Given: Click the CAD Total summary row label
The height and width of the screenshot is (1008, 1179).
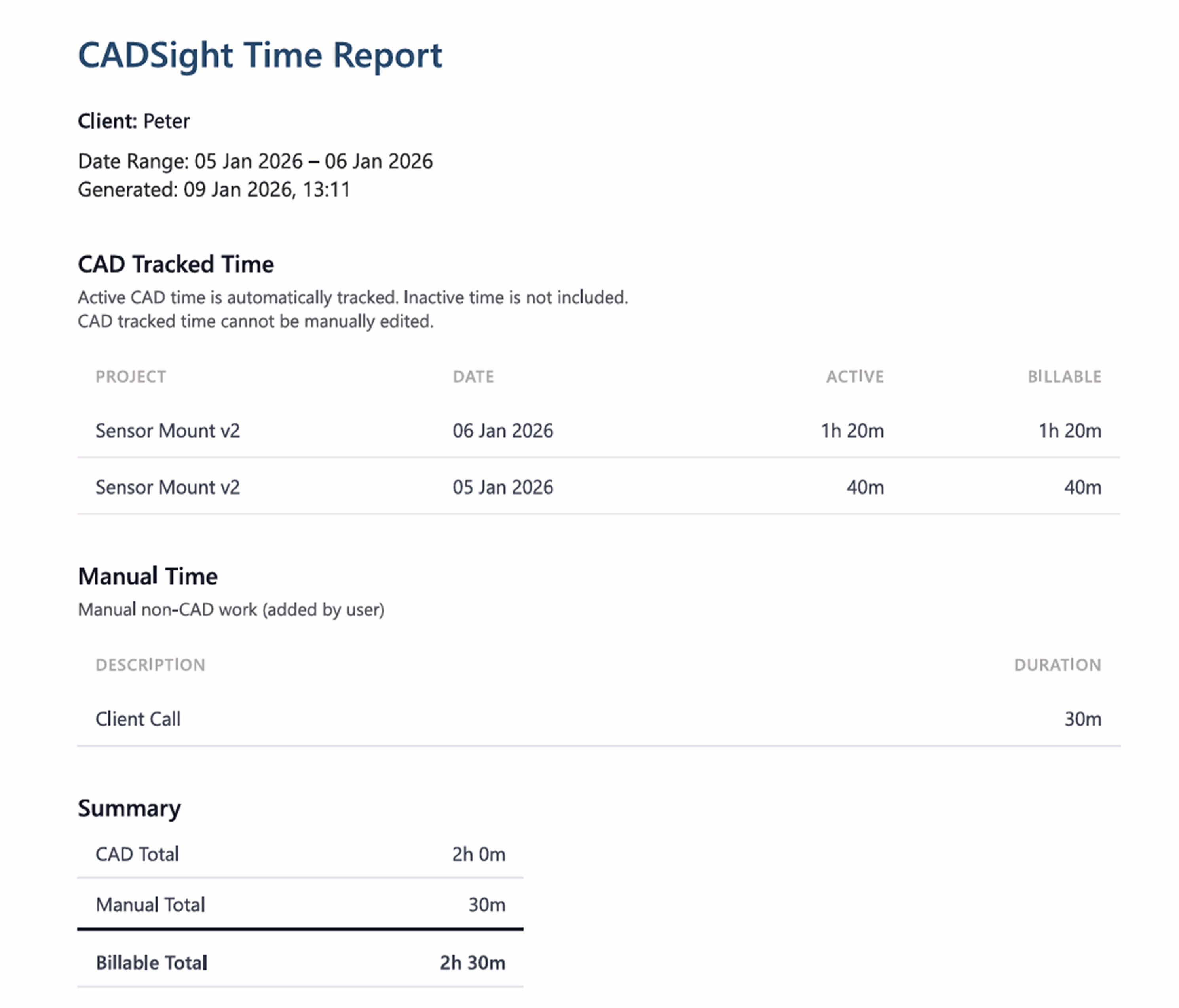Looking at the screenshot, I should pos(137,855).
